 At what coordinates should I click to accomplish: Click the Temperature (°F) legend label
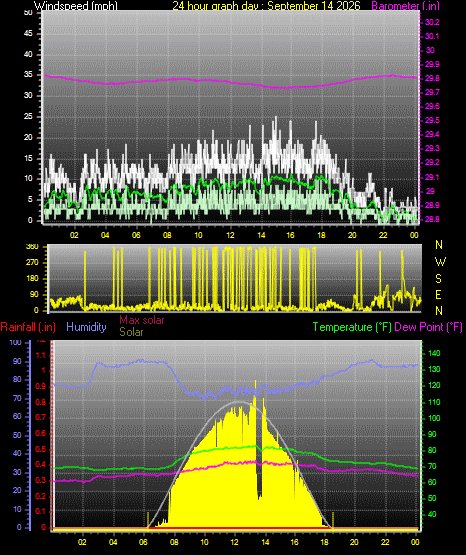352,327
